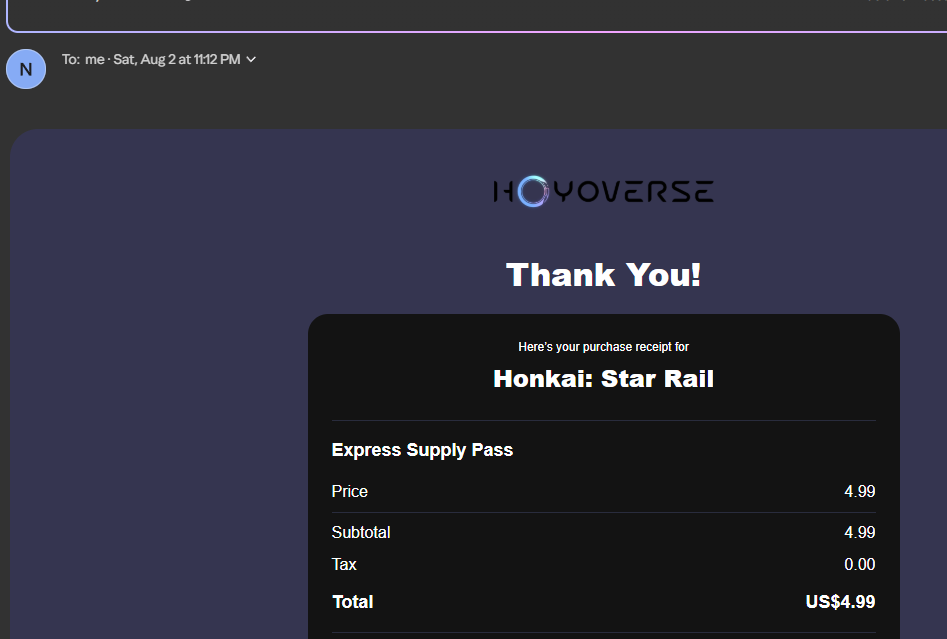Click the Tax value 0.00

pos(859,564)
